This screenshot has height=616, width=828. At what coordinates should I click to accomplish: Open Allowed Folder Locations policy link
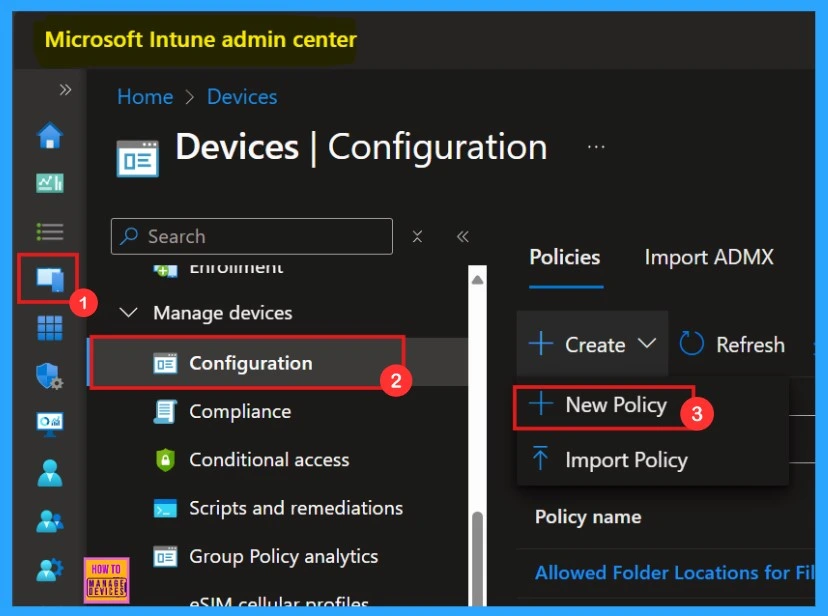(x=674, y=573)
